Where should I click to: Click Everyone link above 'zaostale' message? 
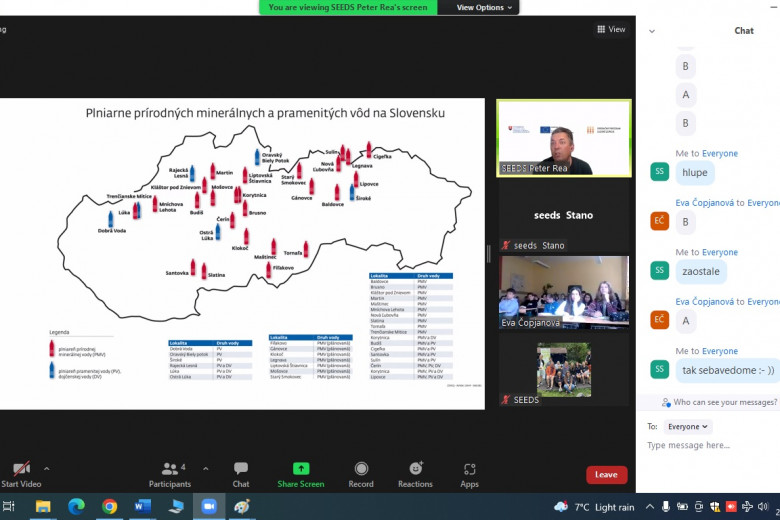pos(720,252)
